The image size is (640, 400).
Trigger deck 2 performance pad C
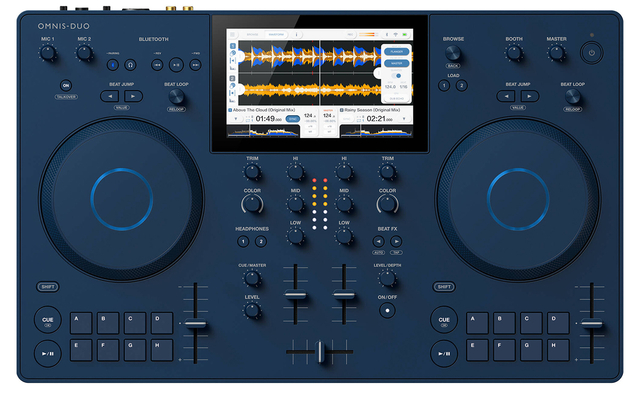[531, 323]
